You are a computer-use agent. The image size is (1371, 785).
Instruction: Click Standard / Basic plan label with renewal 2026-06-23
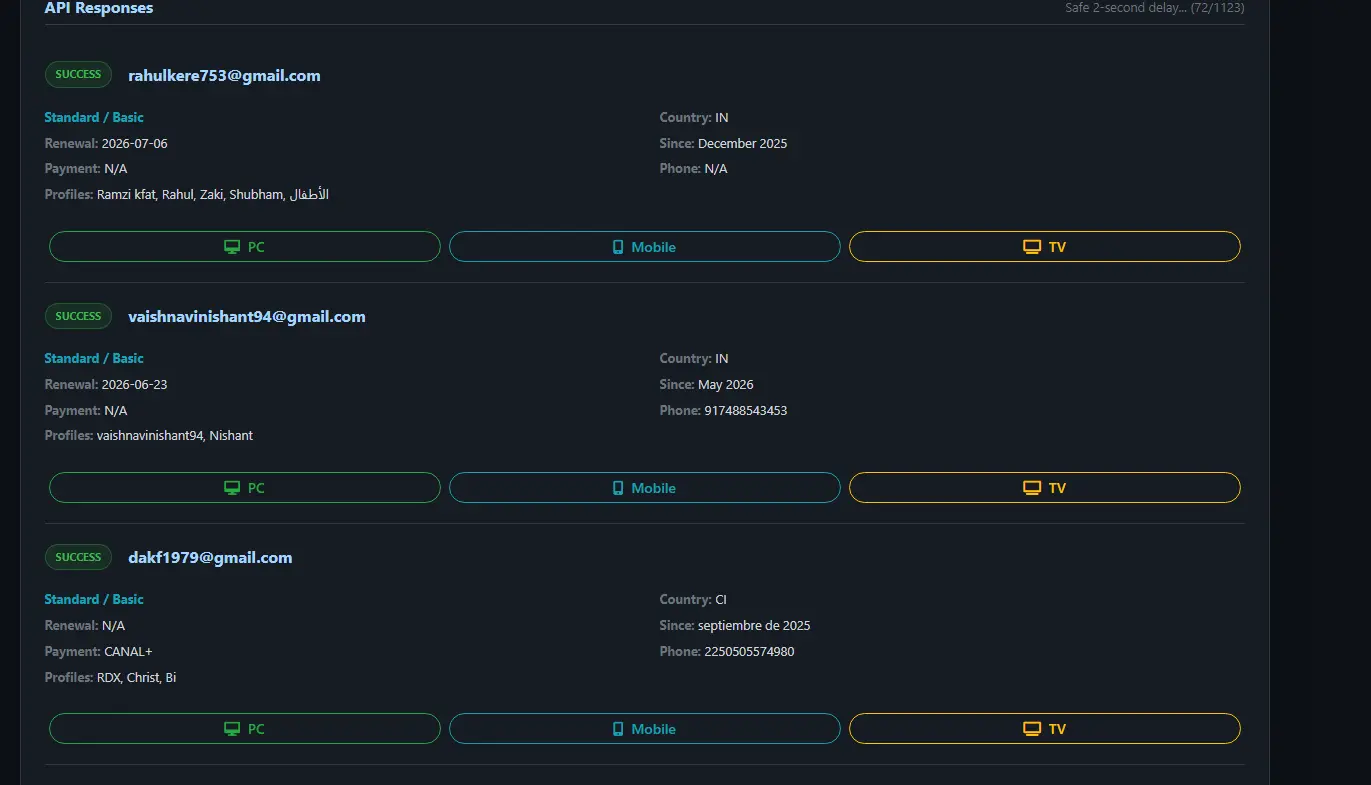tap(94, 358)
